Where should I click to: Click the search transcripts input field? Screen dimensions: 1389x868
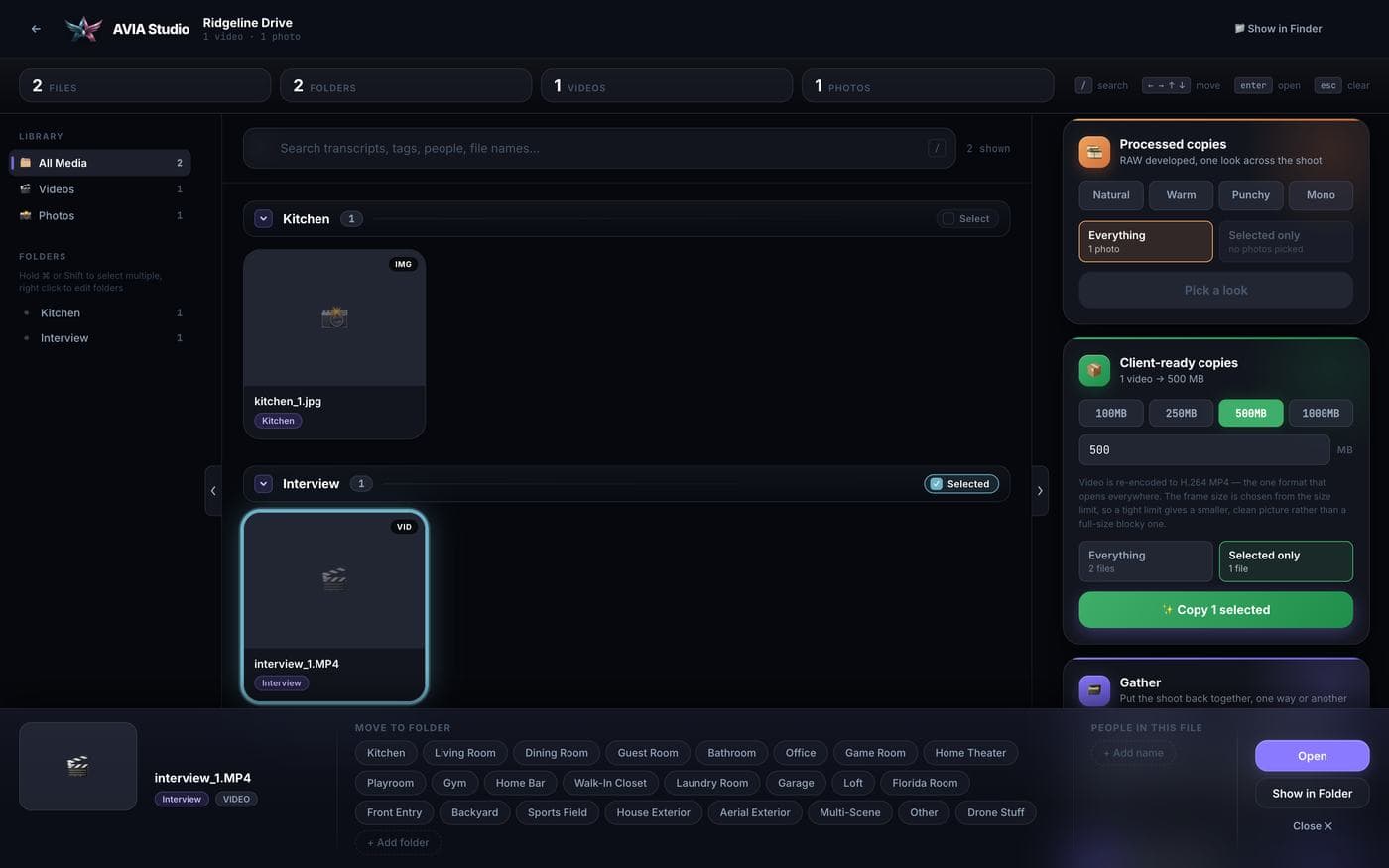(x=599, y=148)
